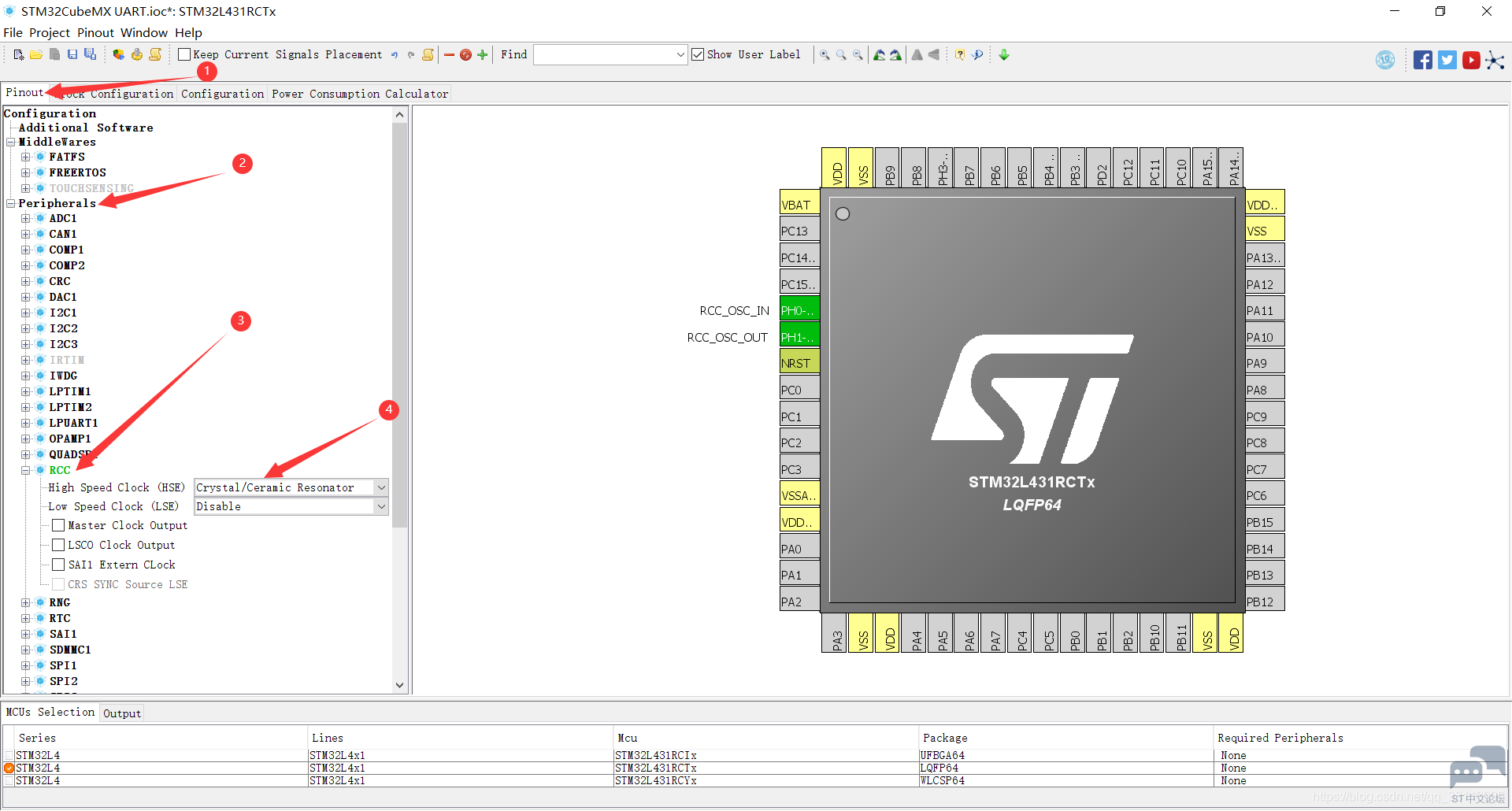Click the yellow help question mark icon
The width and height of the screenshot is (1512, 811).
click(x=960, y=54)
